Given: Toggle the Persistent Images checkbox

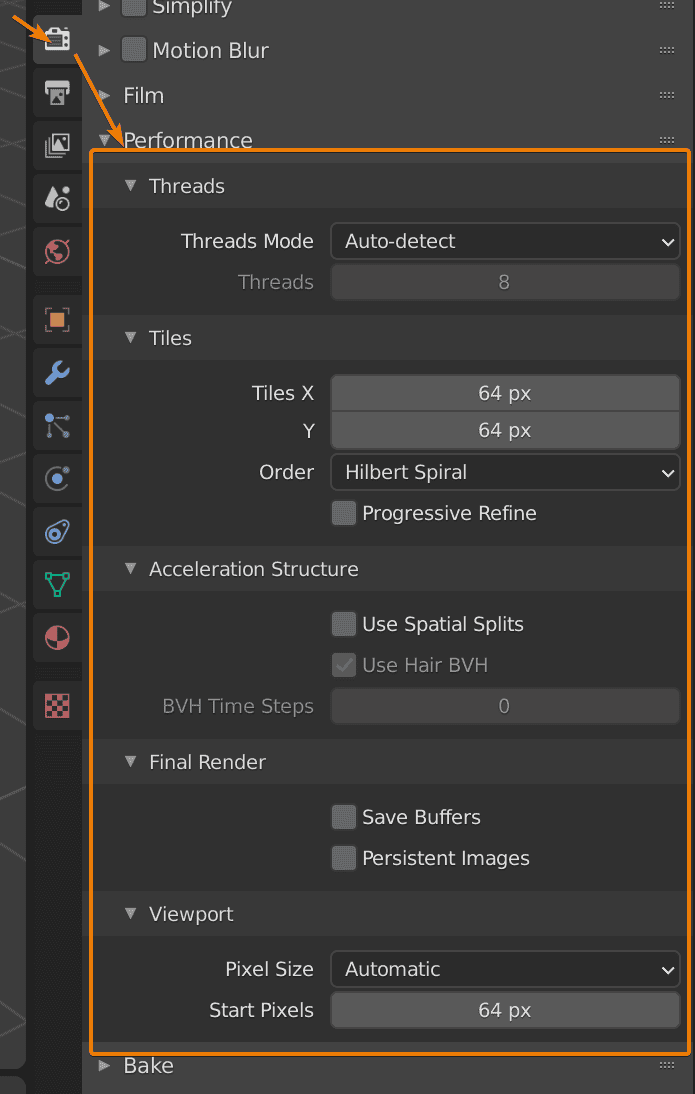Looking at the screenshot, I should [344, 858].
